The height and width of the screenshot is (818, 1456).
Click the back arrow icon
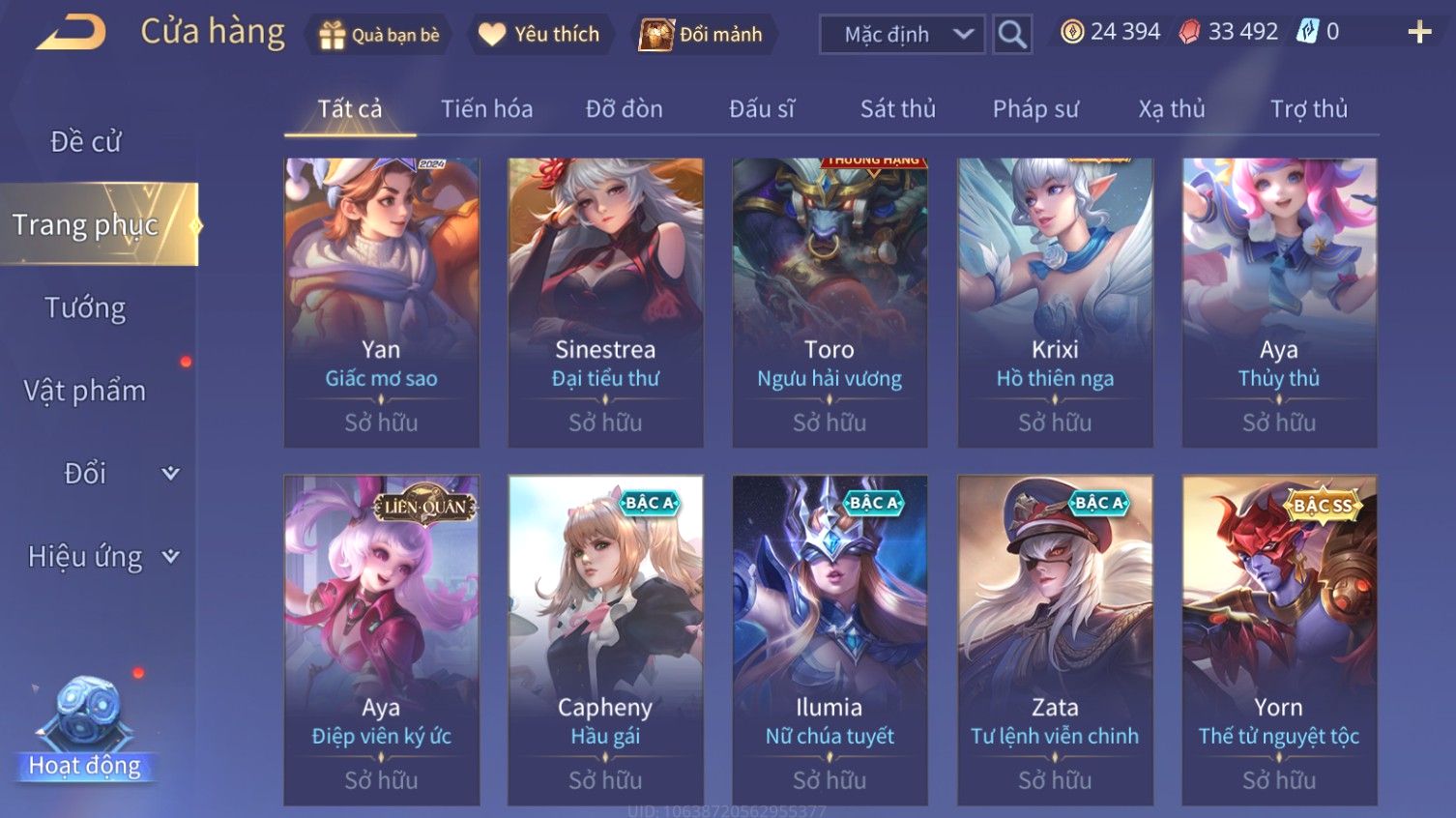pyautogui.click(x=71, y=33)
